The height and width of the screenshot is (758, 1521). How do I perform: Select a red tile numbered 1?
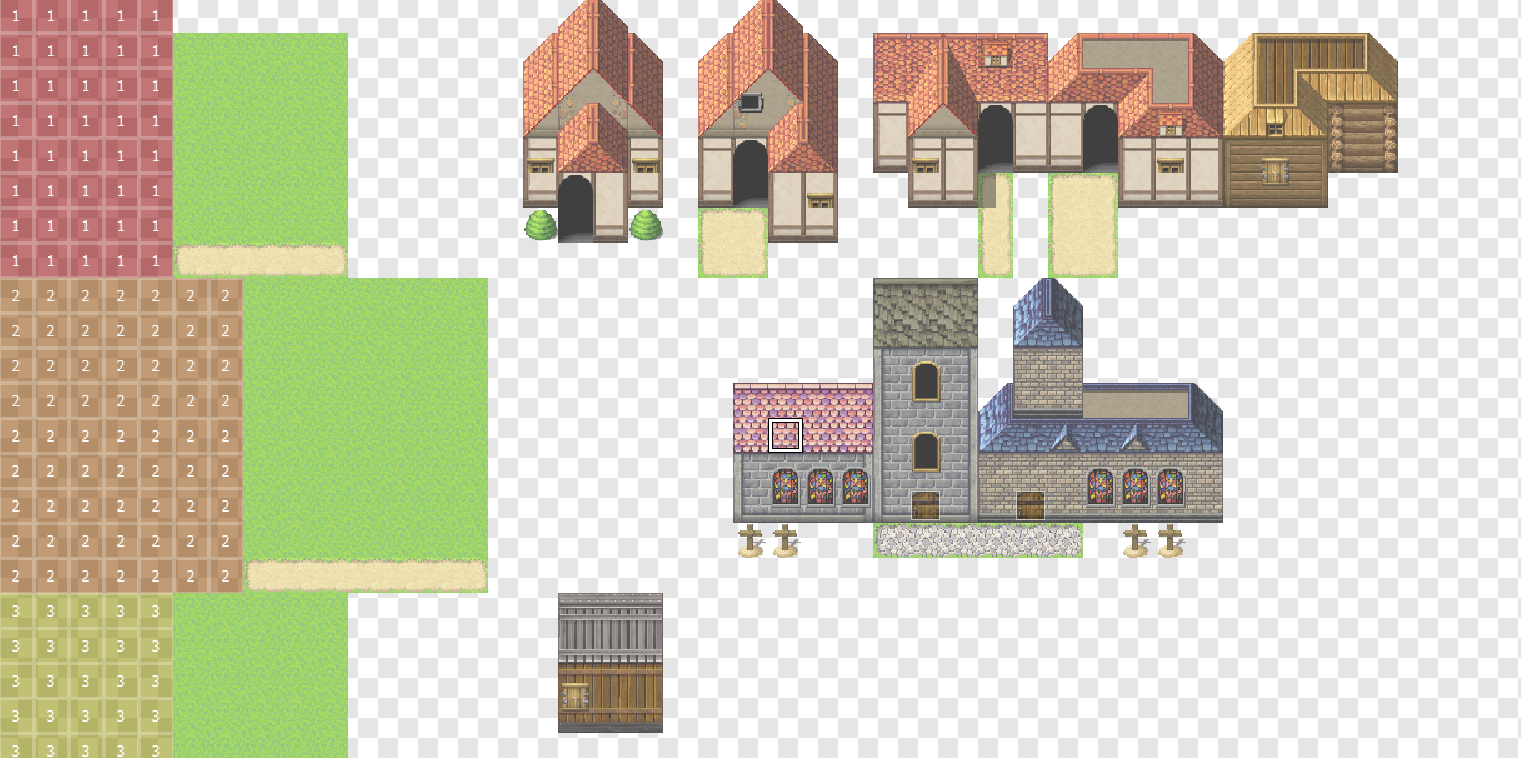click(85, 120)
